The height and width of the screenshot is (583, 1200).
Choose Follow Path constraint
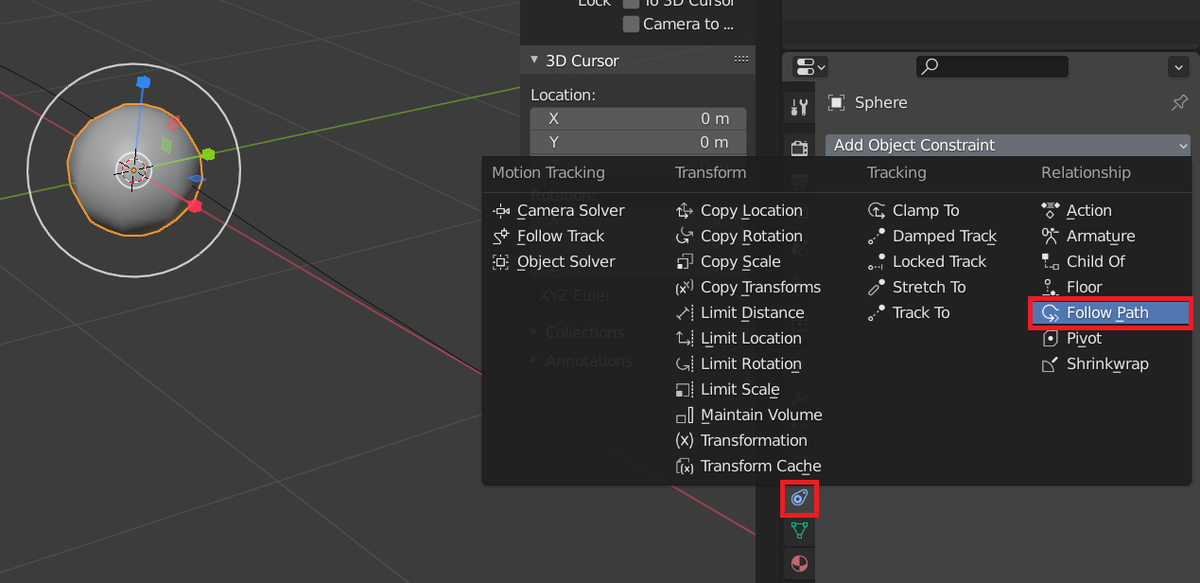click(1111, 312)
